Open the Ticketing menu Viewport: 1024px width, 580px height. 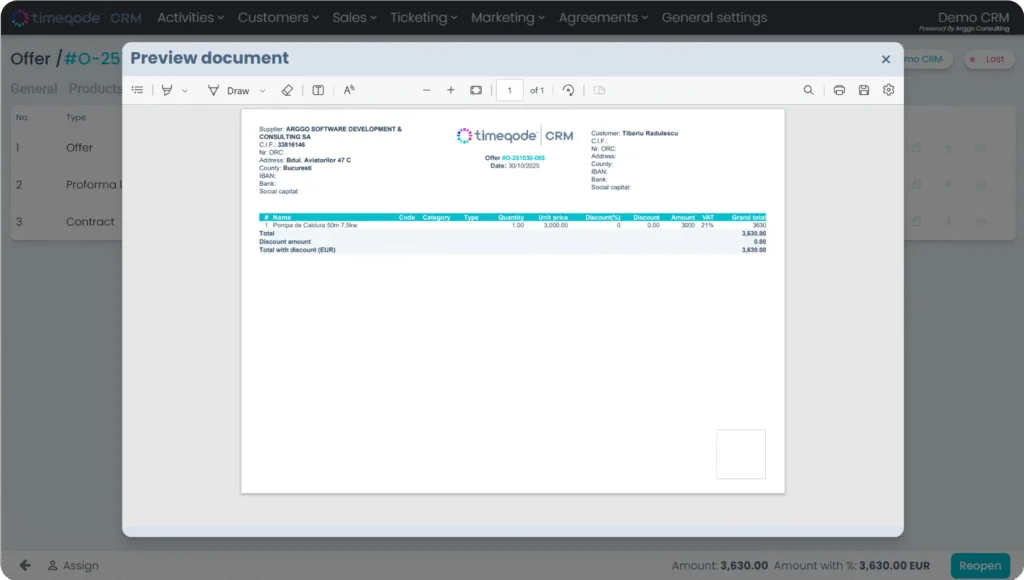pos(425,17)
